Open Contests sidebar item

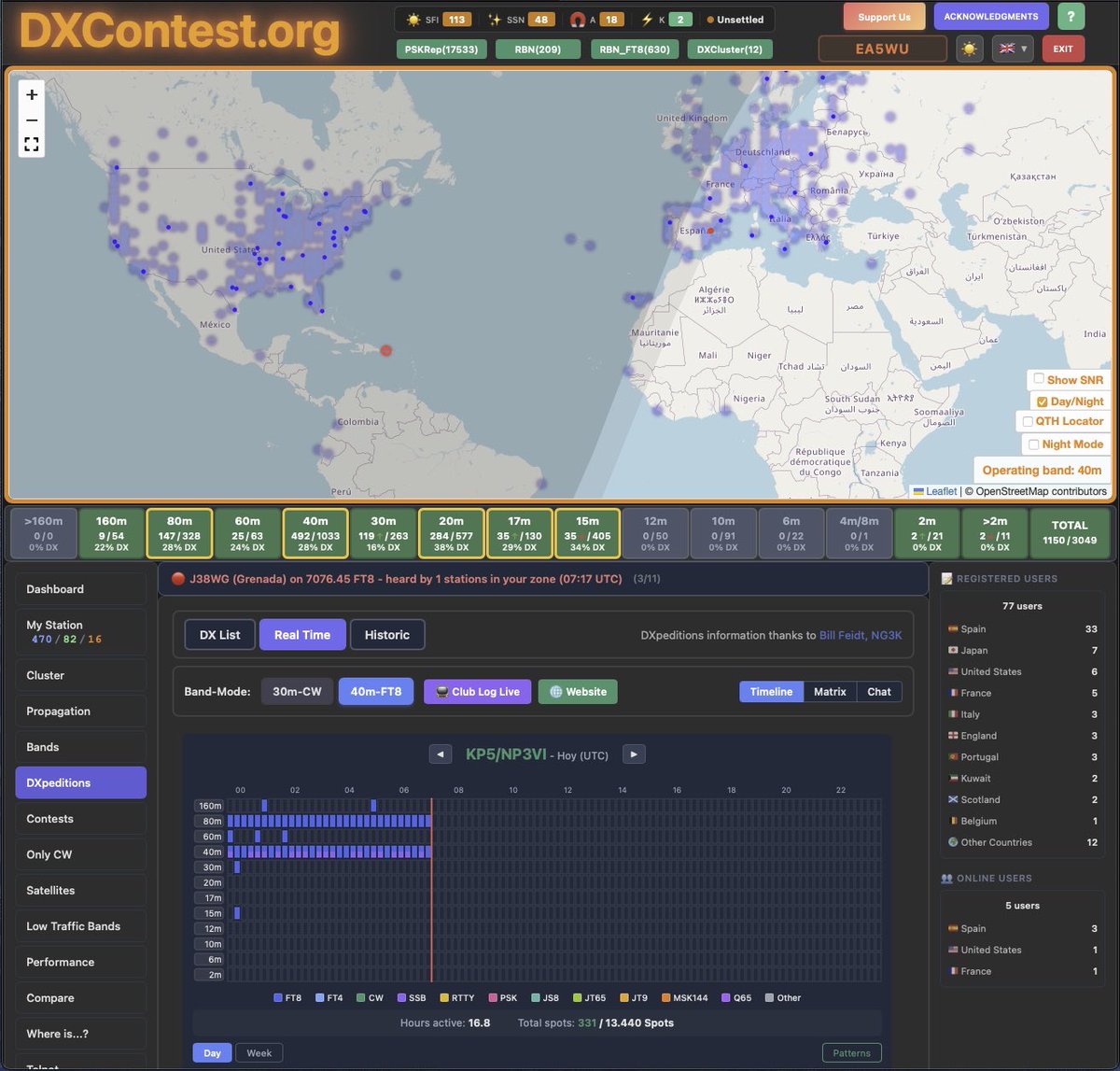click(x=80, y=819)
